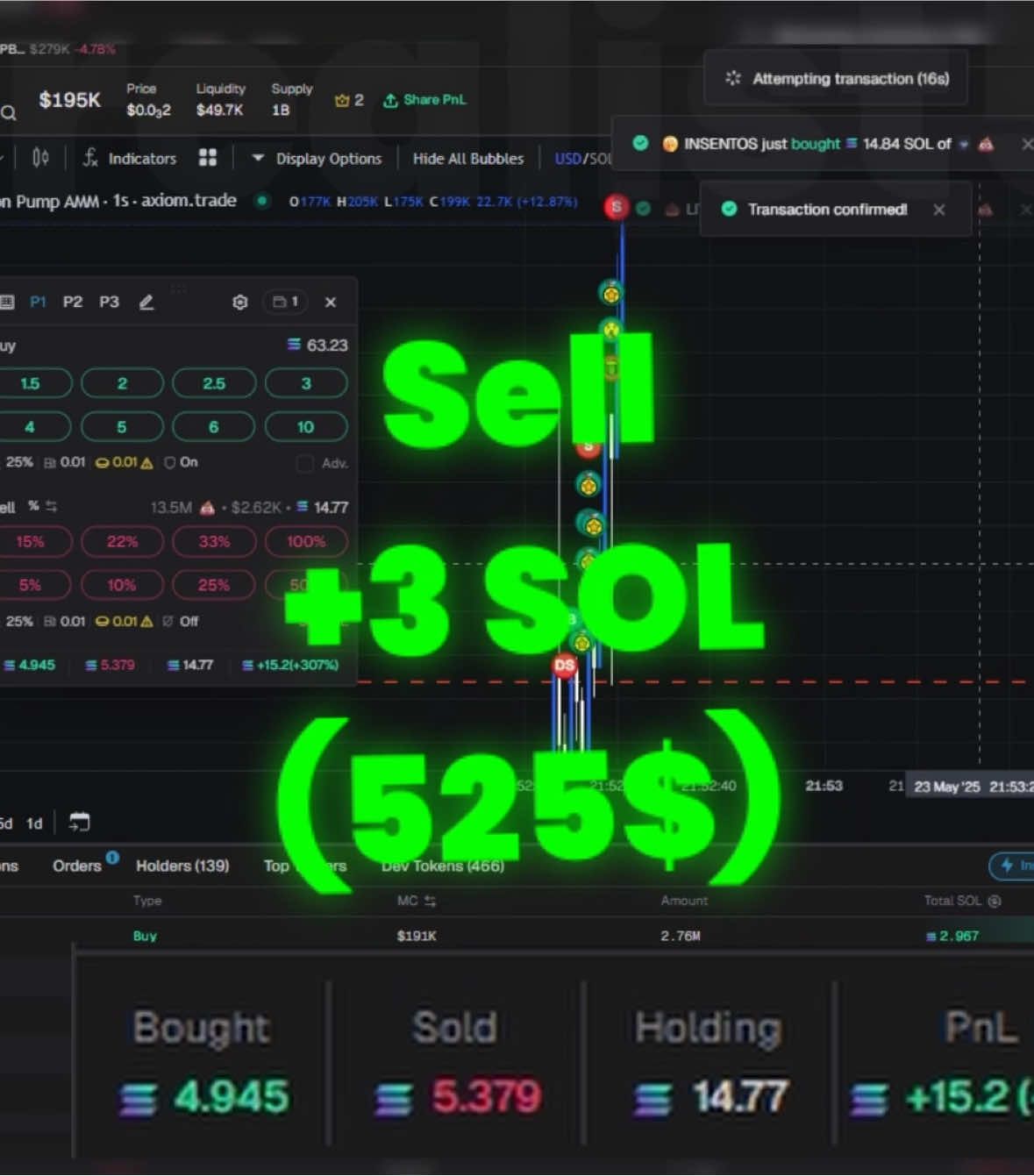Click the crown icon showing 2
The height and width of the screenshot is (1176, 1034).
pyautogui.click(x=345, y=99)
